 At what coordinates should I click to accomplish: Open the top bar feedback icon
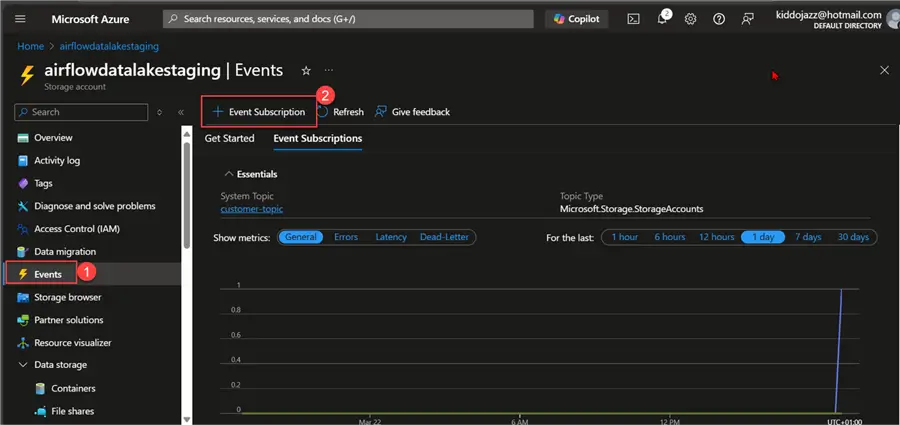click(x=747, y=19)
